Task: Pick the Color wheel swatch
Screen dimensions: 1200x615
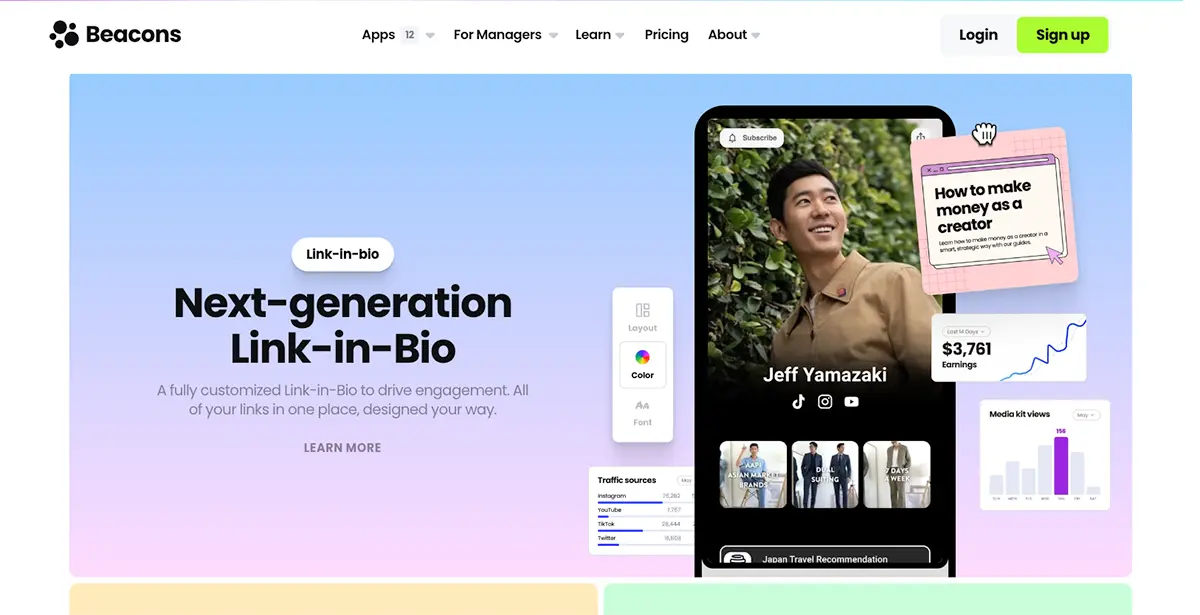Action: [x=642, y=358]
